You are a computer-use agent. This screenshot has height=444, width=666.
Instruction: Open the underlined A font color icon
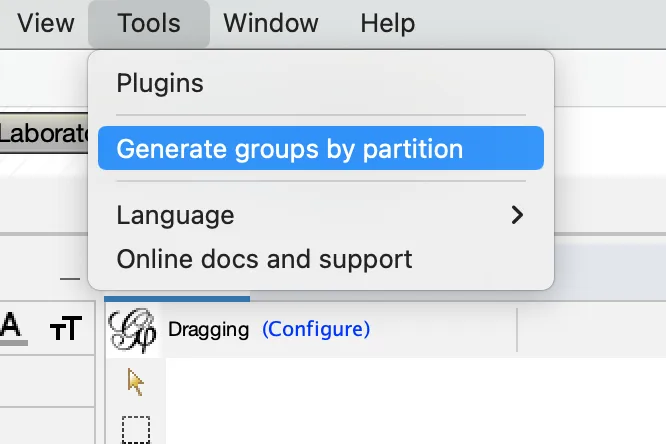coord(11,328)
